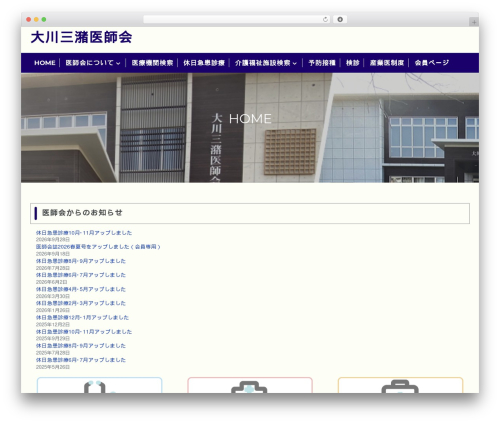Expand the 医師会について dropdown menu
The width and height of the screenshot is (500, 423).
pyautogui.click(x=93, y=63)
